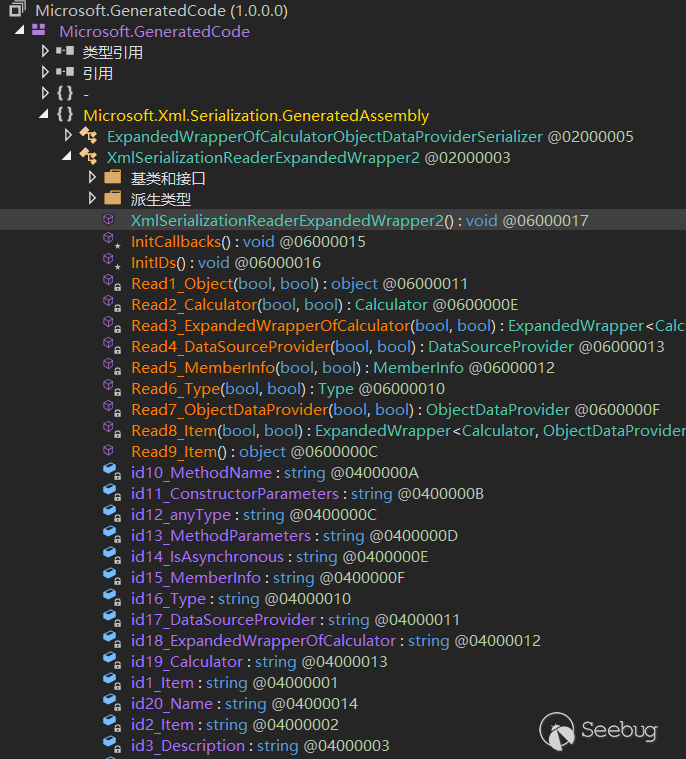
Task: Click the namespace braces icon beside Microsoft.Xml.Serialization.GeneratedAssembly
Action: tap(65, 116)
